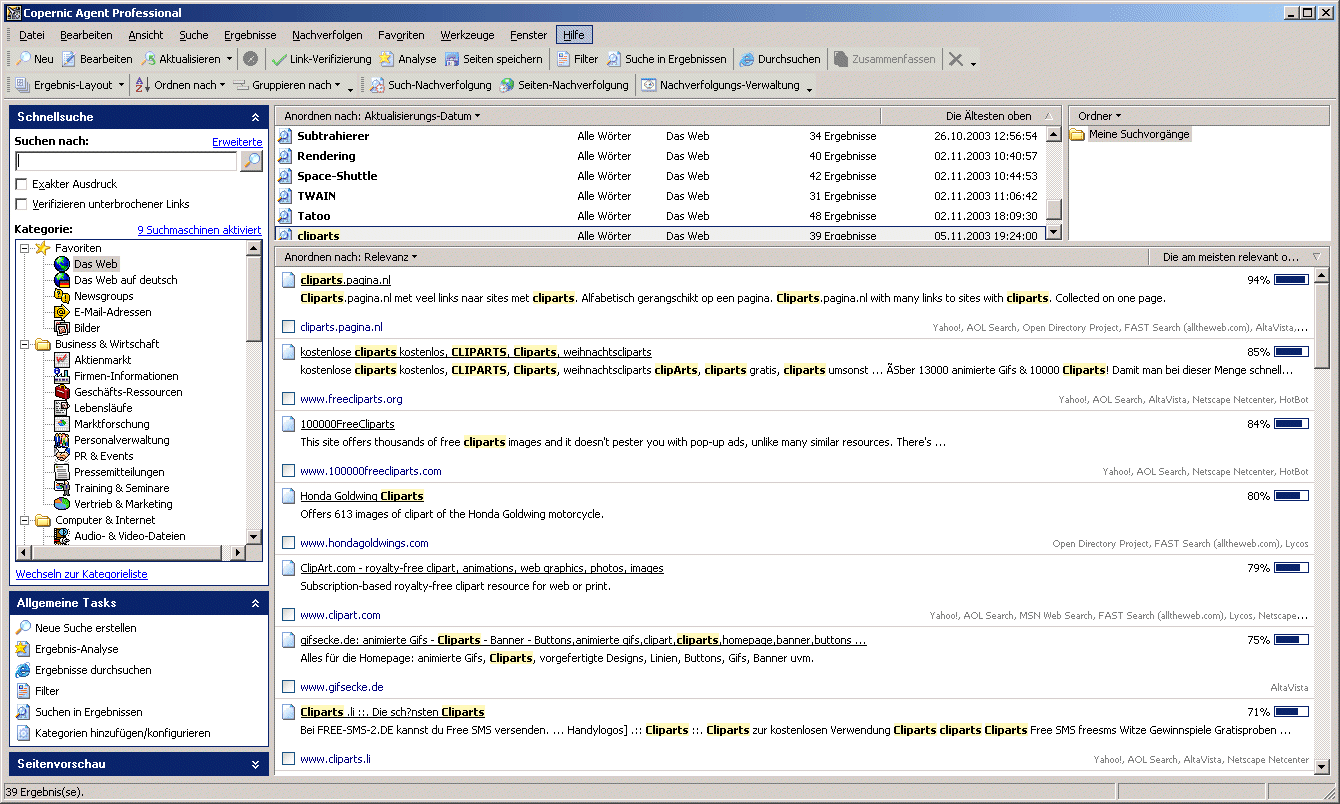Open the Hilfe menu

coord(574,35)
